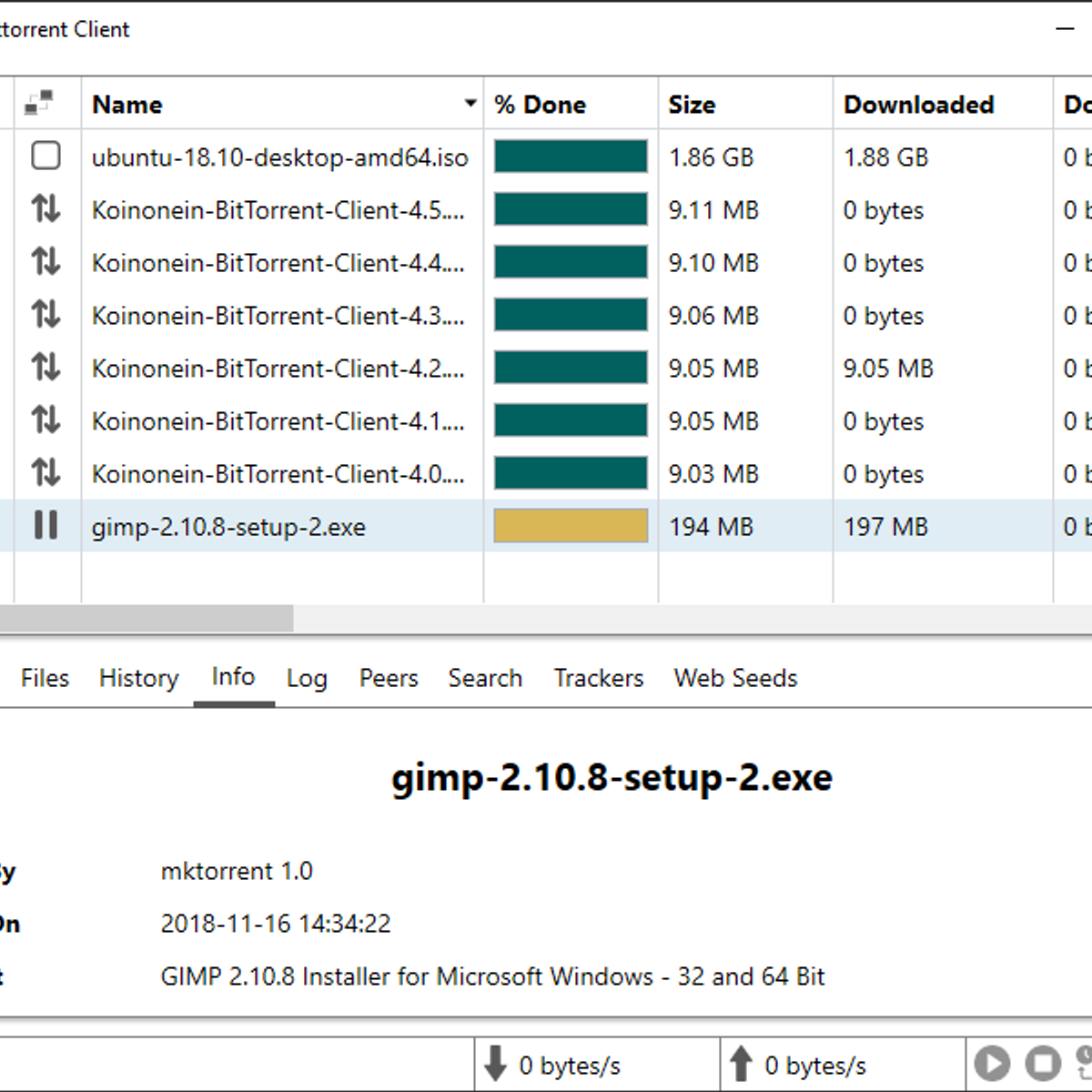Click the 194 MB size cell
Viewport: 1092px width, 1092px height.
pyautogui.click(x=711, y=527)
